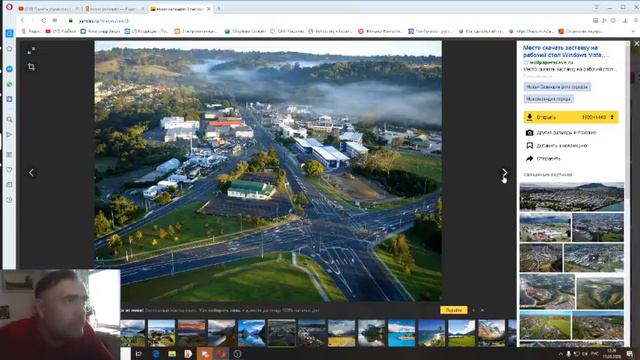Open WhatsApp in the Opera sidebar

[x=9, y=84]
